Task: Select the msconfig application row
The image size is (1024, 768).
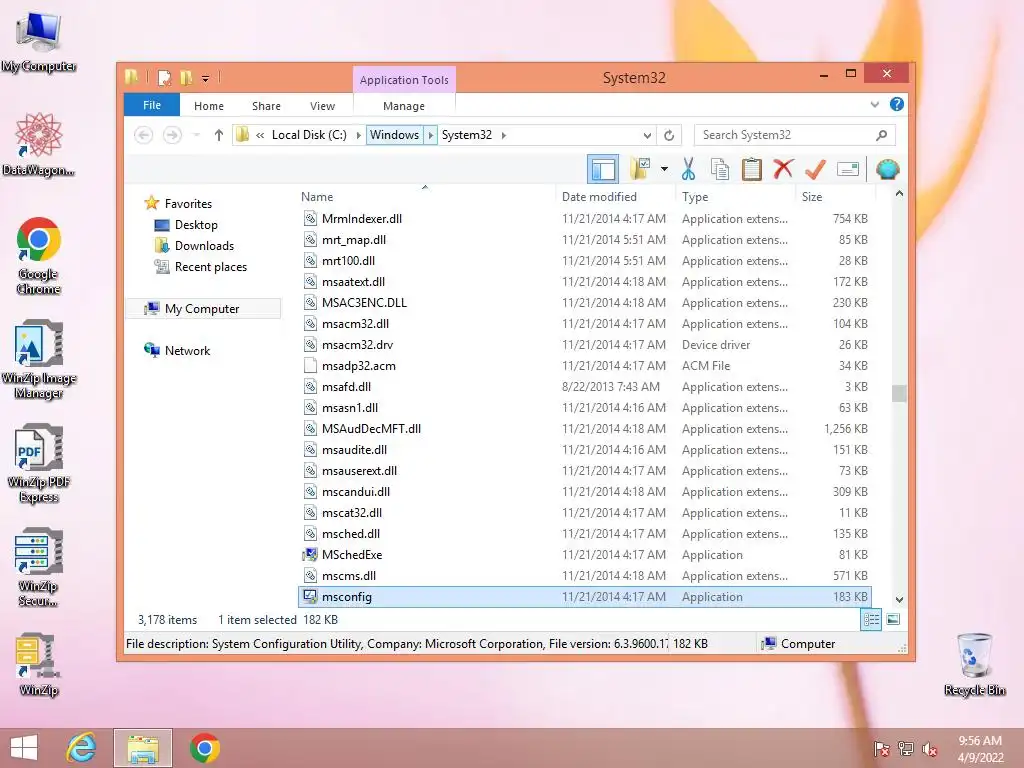Action: pyautogui.click(x=585, y=596)
